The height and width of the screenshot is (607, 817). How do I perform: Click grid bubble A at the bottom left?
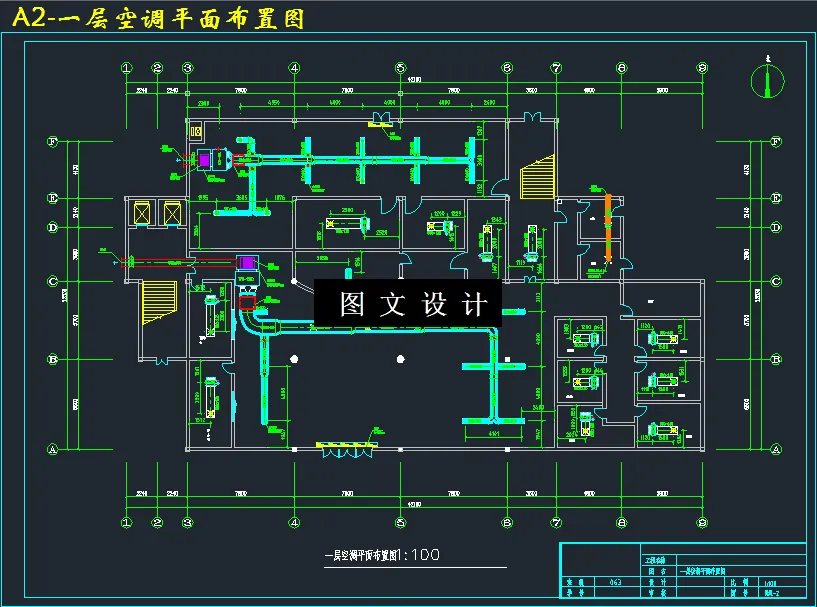pos(51,450)
